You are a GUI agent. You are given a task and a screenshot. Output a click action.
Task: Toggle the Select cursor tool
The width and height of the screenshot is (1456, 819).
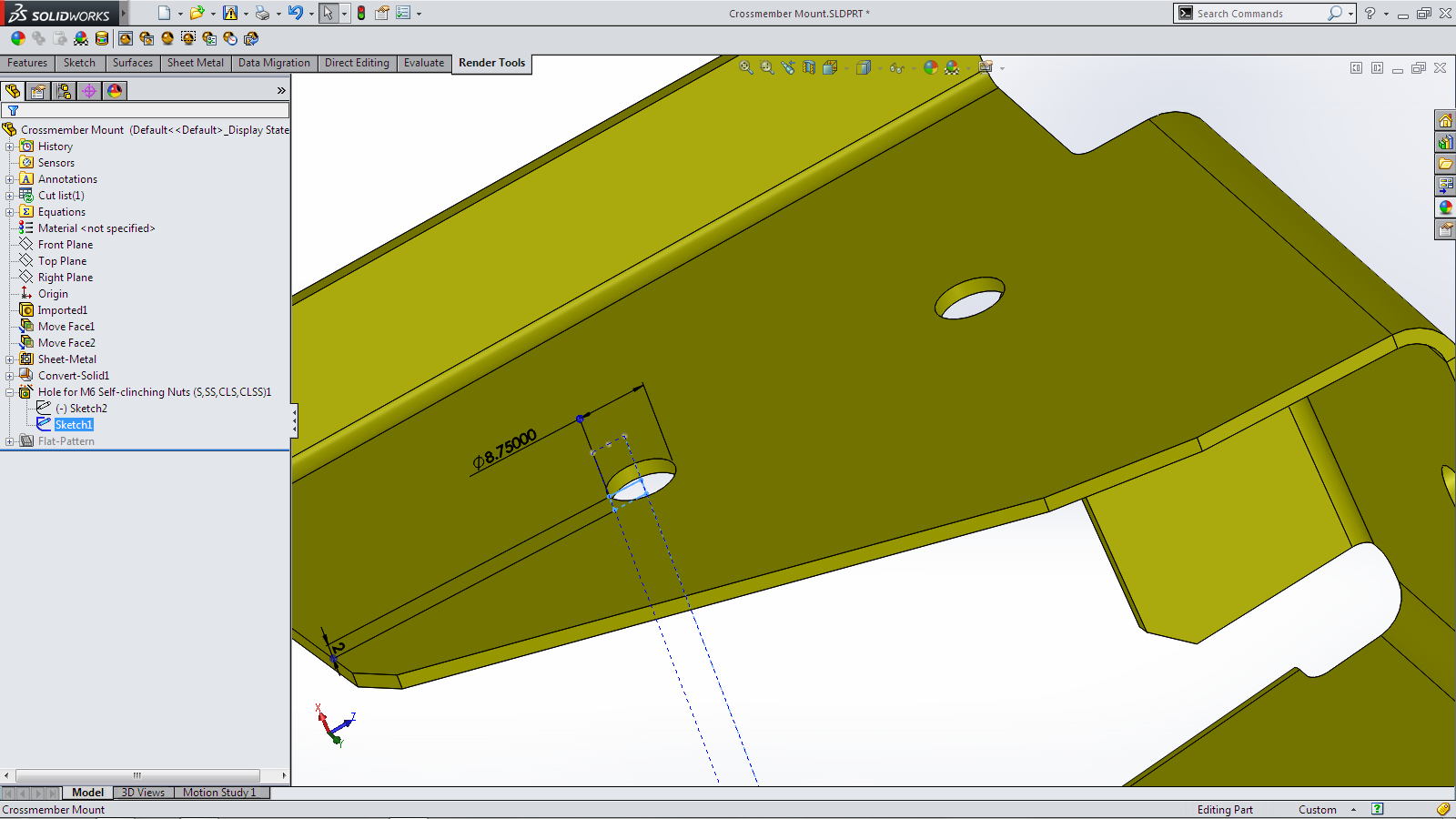(x=328, y=13)
